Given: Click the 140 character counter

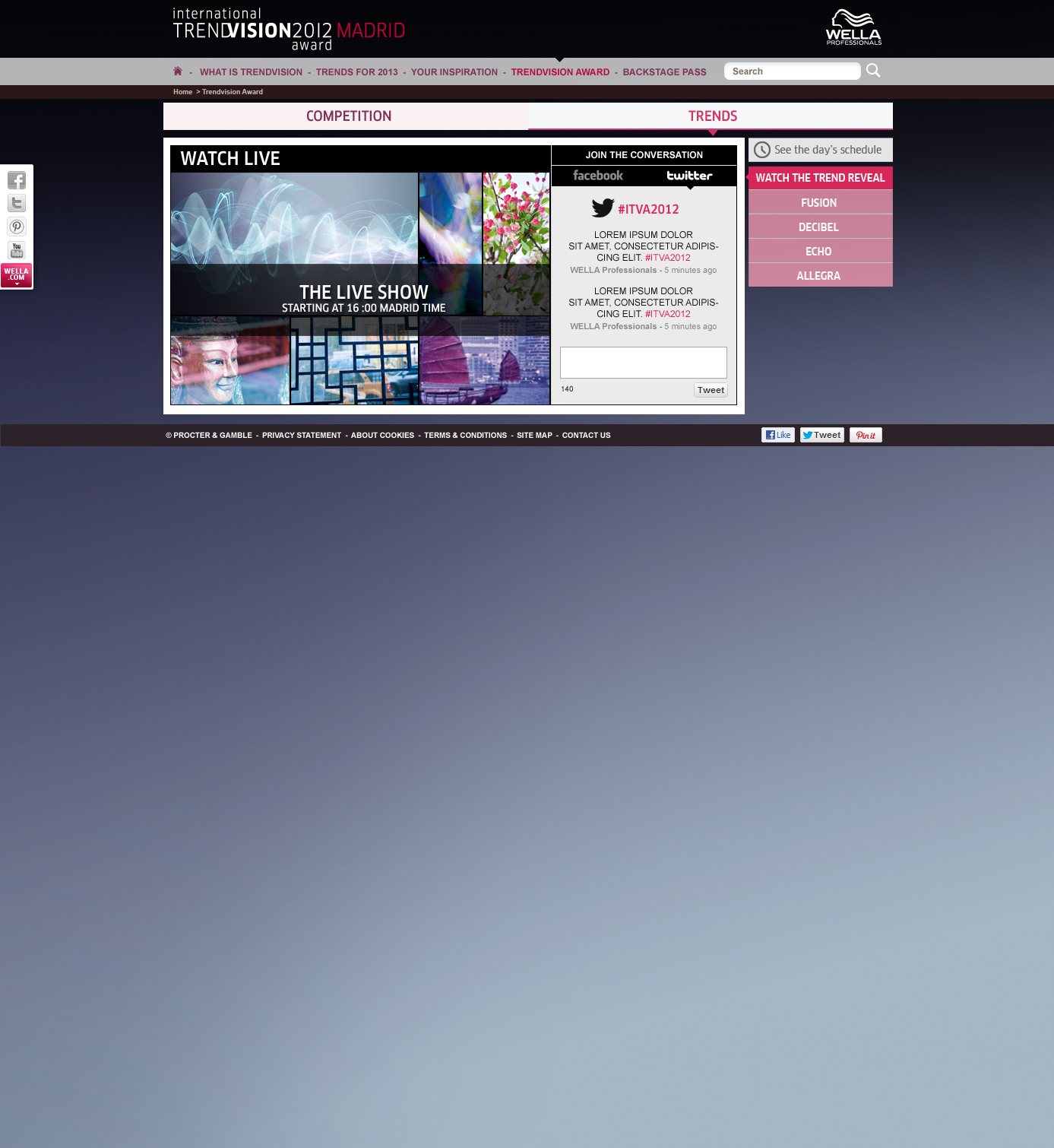Looking at the screenshot, I should coord(567,389).
